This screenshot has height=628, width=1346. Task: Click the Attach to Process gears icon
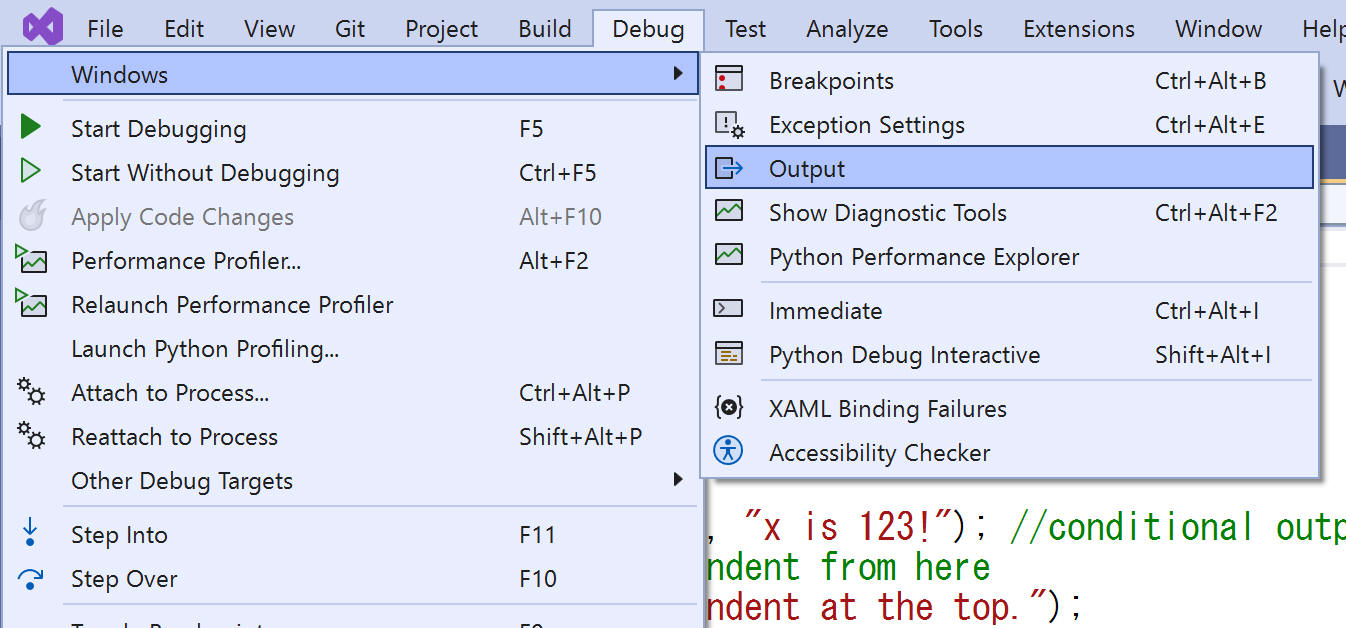point(32,392)
